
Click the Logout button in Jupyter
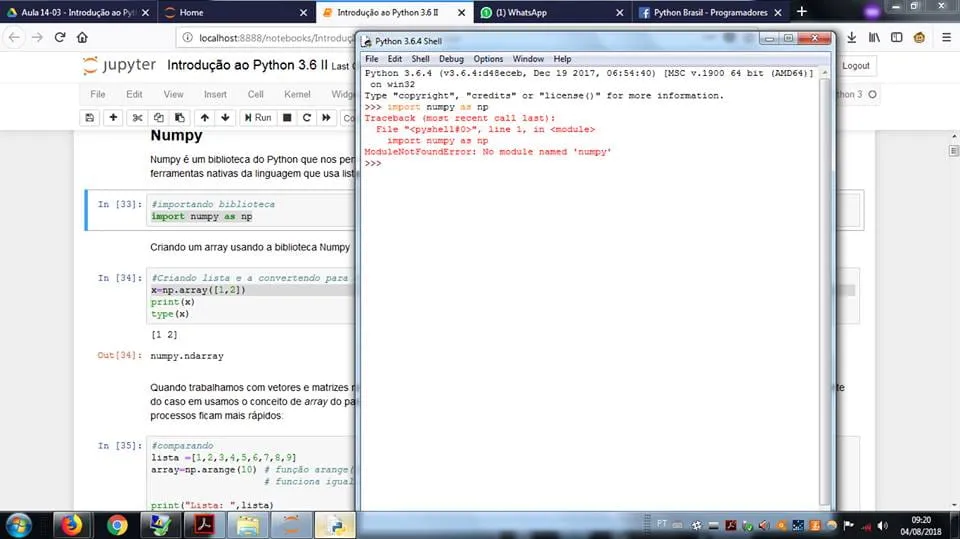pyautogui.click(x=855, y=66)
